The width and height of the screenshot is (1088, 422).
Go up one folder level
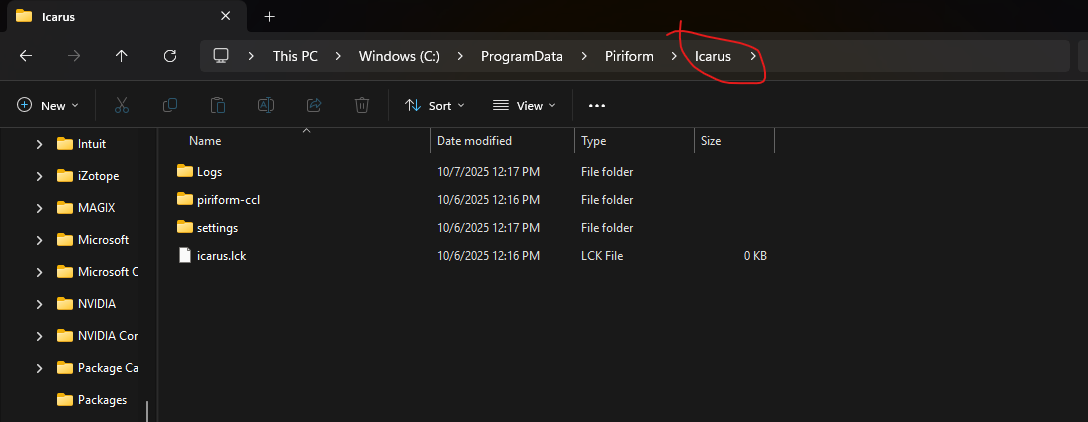tap(122, 56)
